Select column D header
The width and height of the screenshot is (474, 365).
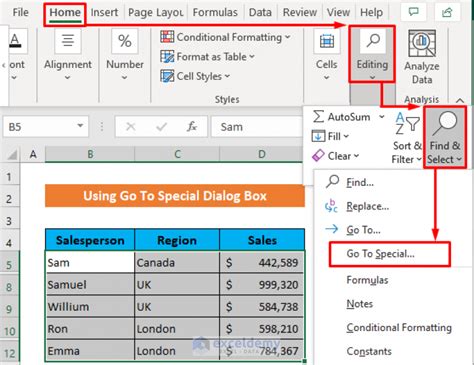(262, 154)
